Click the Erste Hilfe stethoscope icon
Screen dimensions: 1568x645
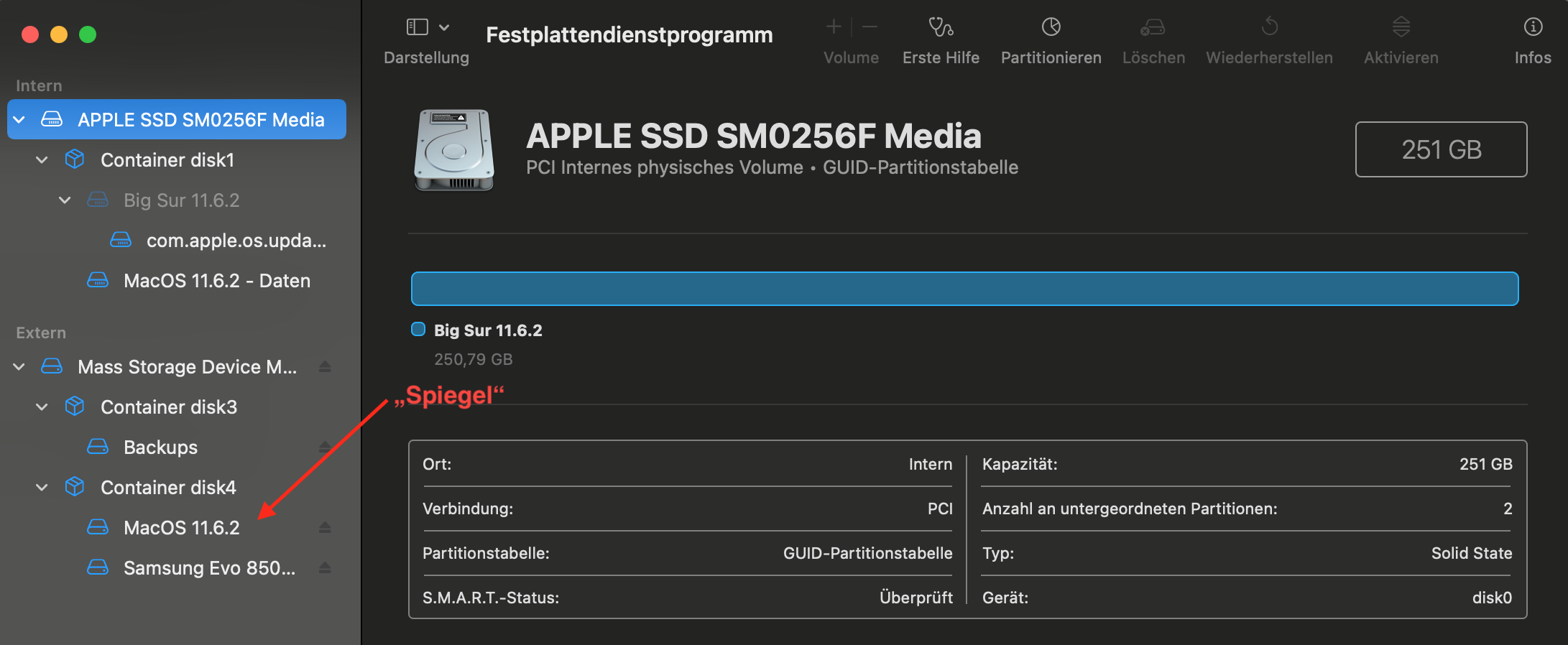[941, 27]
